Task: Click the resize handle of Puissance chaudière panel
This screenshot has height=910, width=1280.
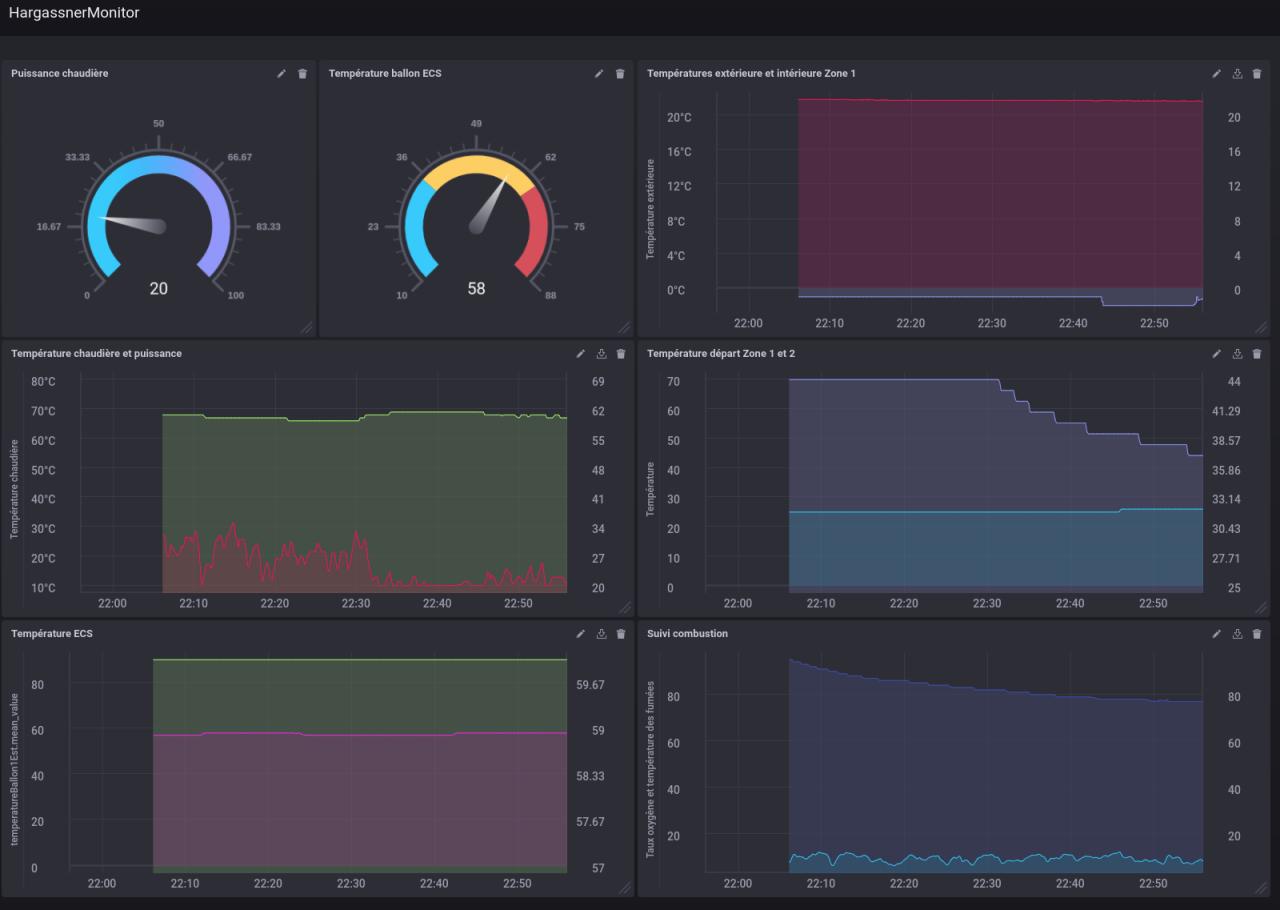Action: tap(307, 327)
